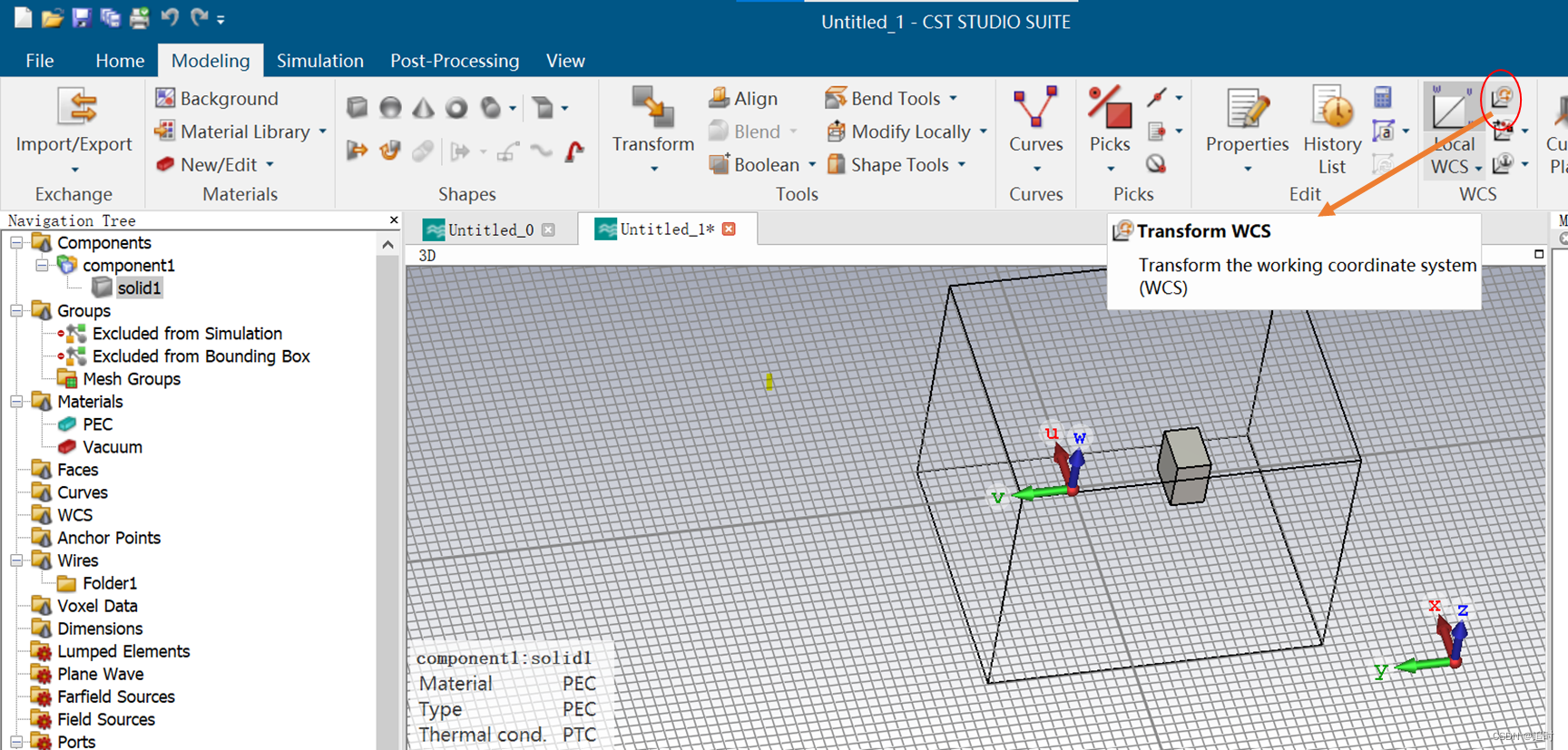Click the Open file icon
This screenshot has width=1568, height=750.
pos(53,17)
